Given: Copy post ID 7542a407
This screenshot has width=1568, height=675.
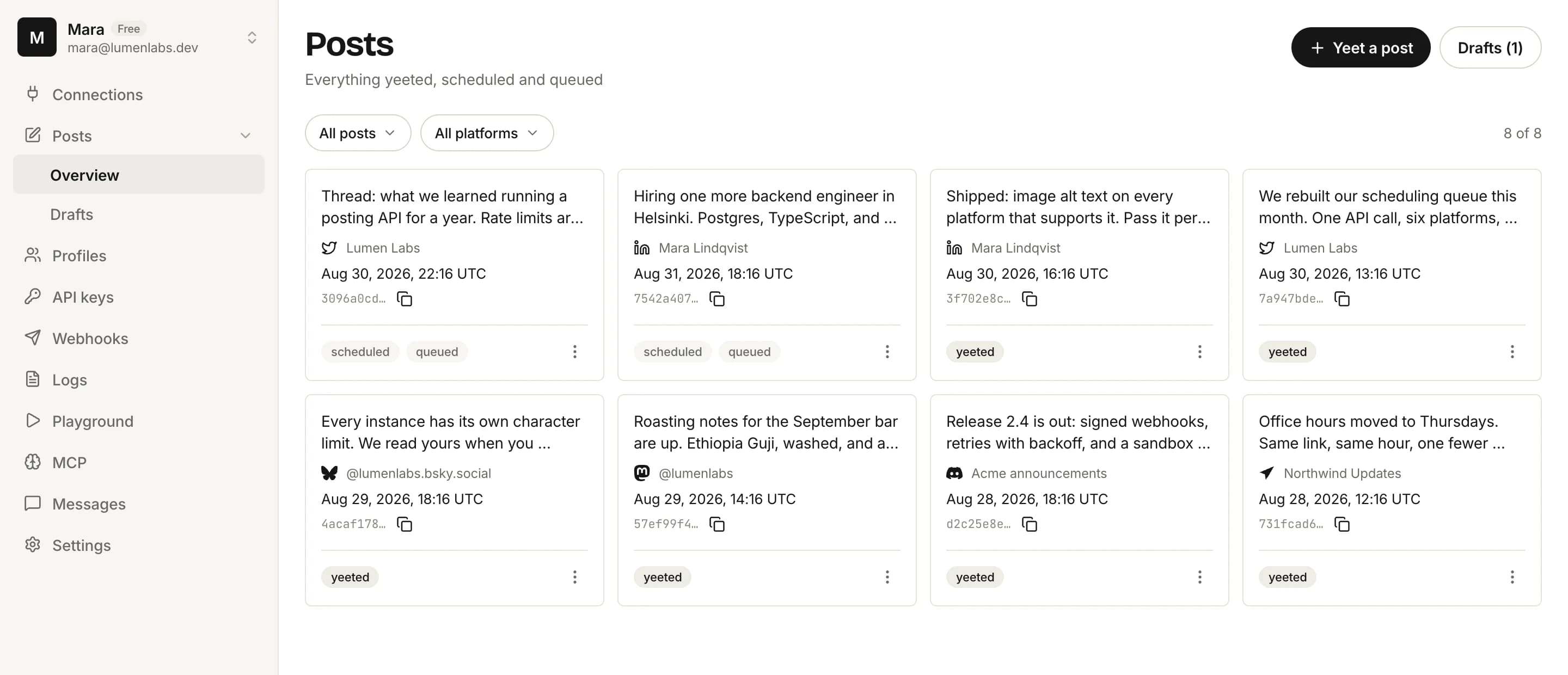Looking at the screenshot, I should pyautogui.click(x=716, y=299).
